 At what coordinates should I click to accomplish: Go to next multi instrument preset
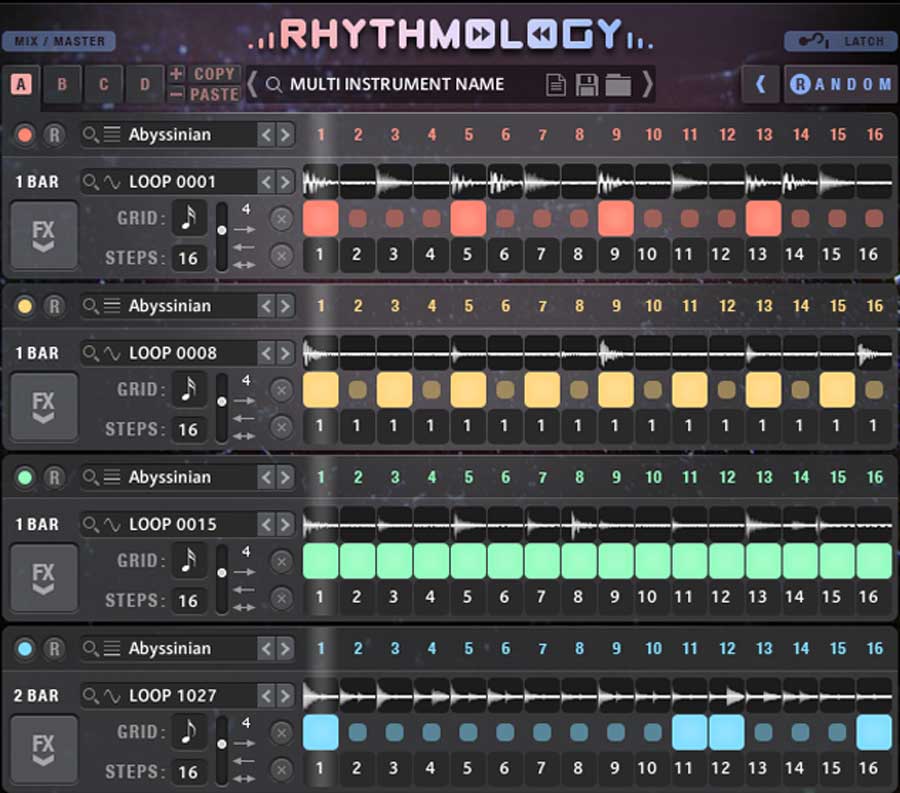647,84
